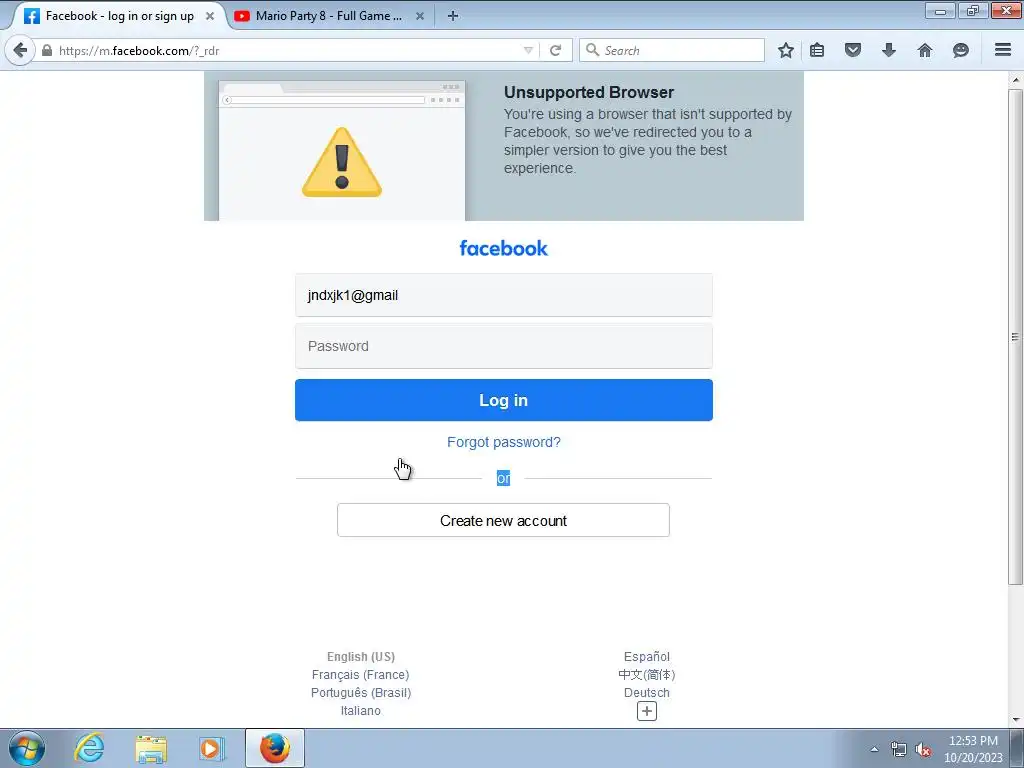Click the browser Search box
The image size is (1024, 768).
coord(672,50)
